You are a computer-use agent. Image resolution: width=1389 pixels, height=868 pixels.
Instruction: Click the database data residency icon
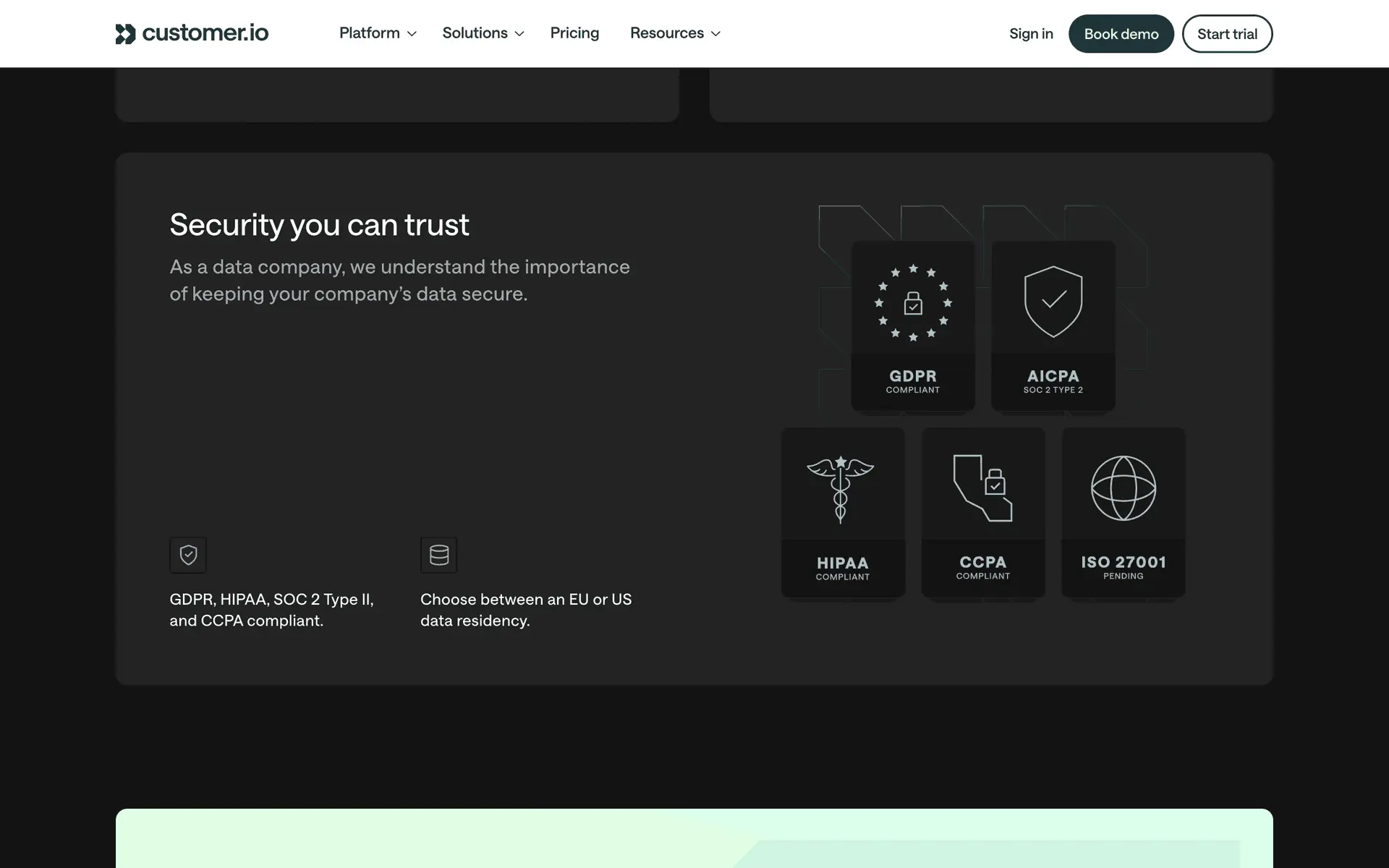tap(439, 555)
